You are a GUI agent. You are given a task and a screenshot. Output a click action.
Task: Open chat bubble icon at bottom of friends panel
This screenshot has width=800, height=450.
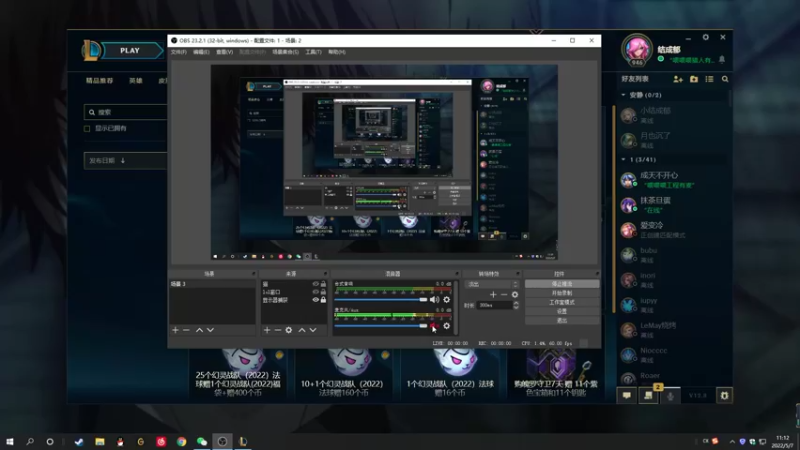click(627, 395)
